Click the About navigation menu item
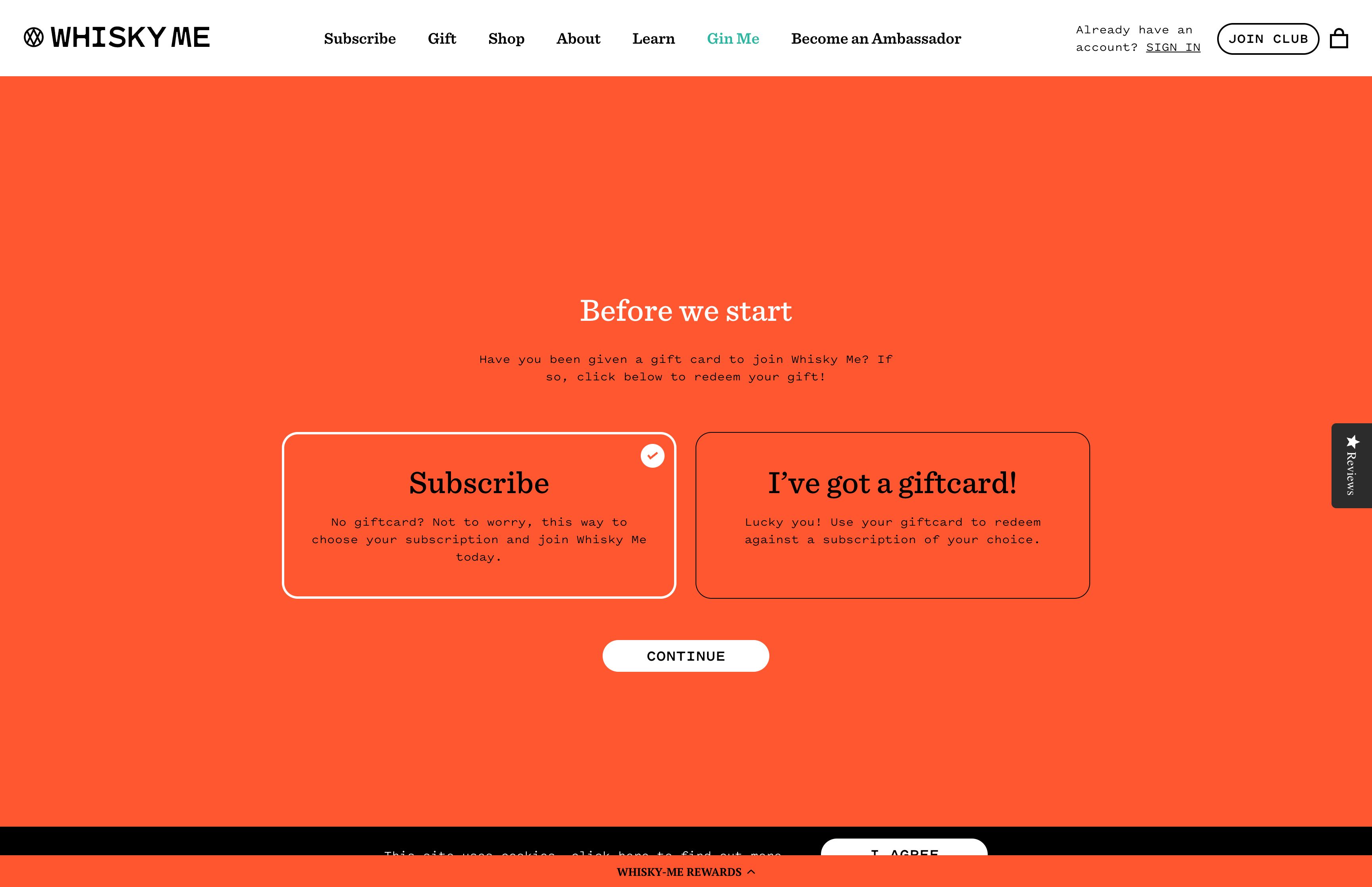 tap(578, 38)
